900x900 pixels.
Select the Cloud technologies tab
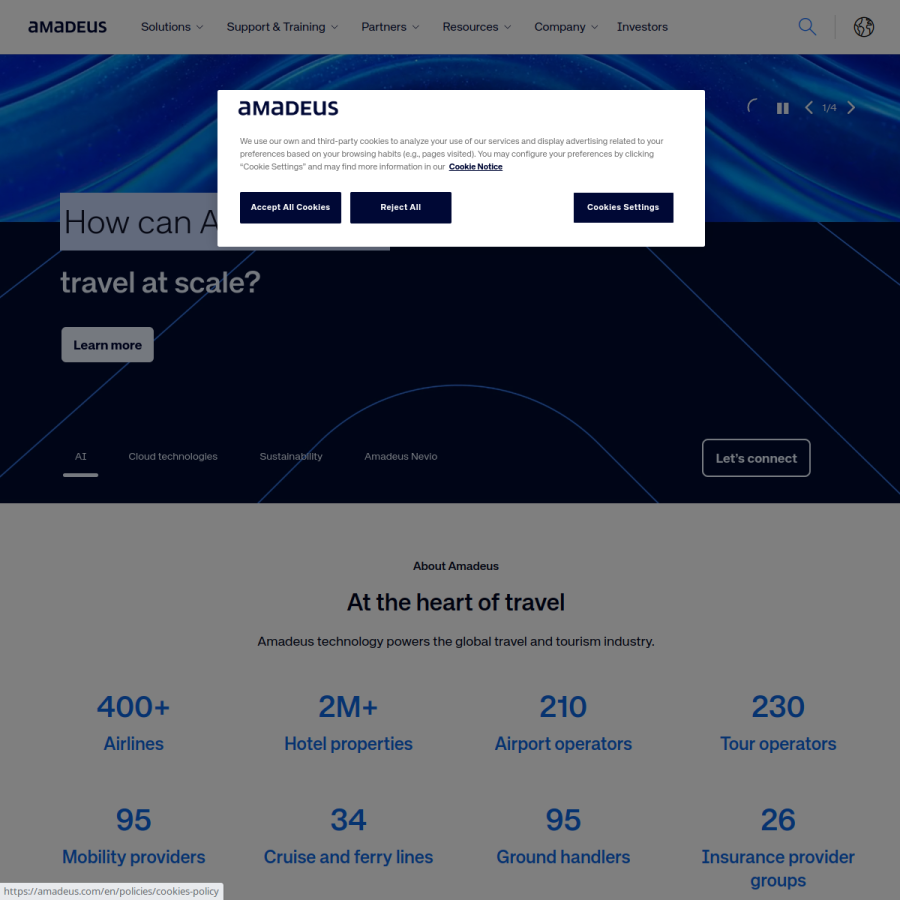click(173, 457)
